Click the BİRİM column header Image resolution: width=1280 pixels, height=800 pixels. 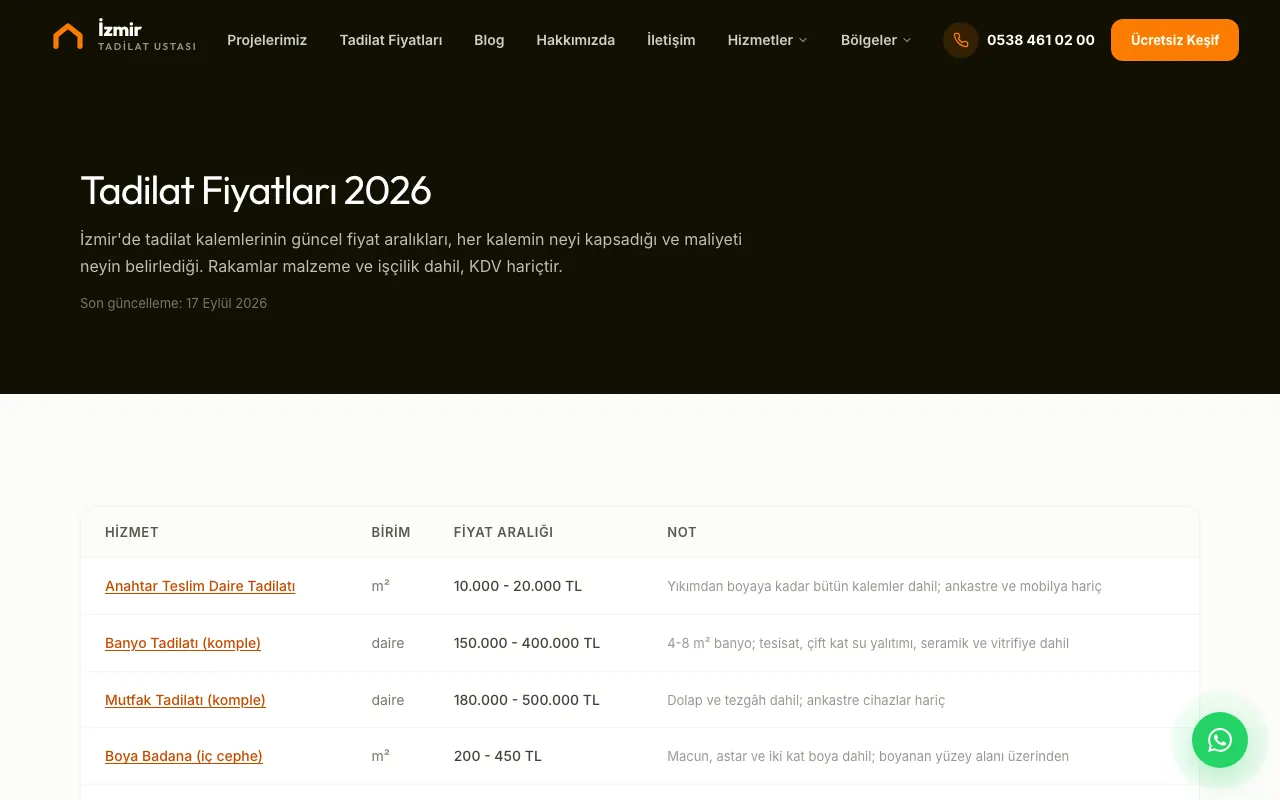[391, 532]
